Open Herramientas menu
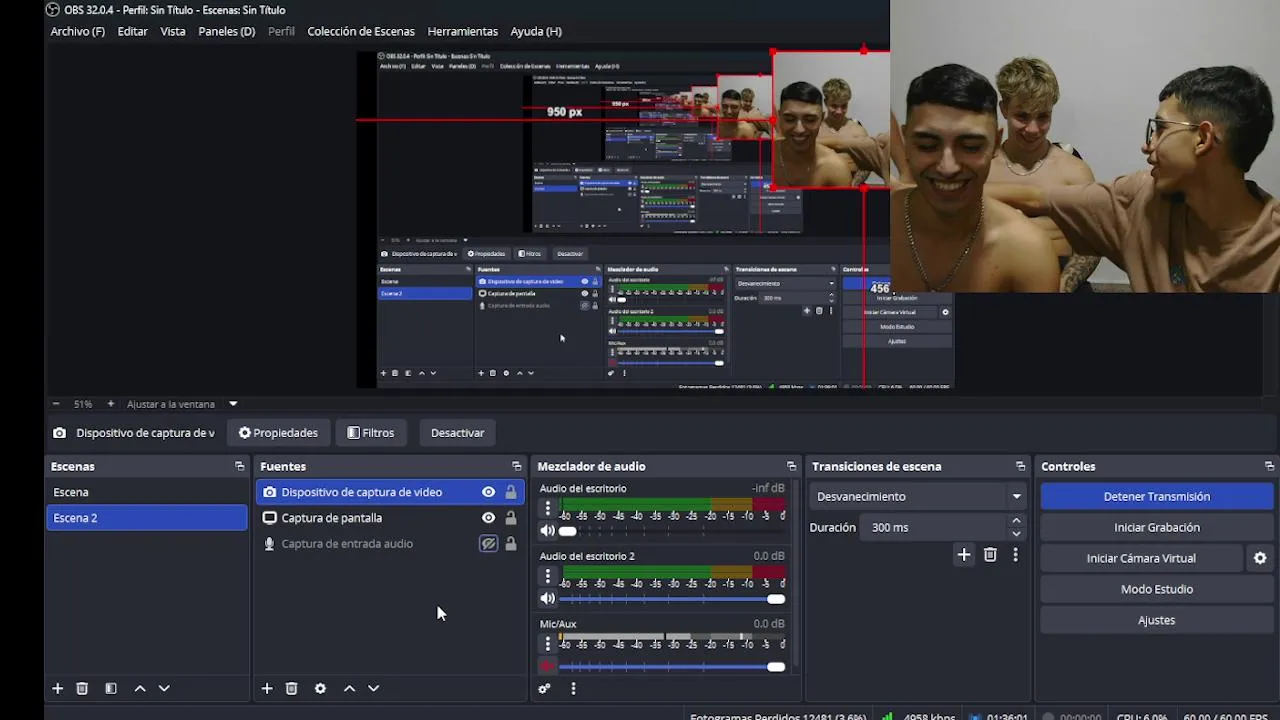This screenshot has width=1280, height=720. 462,31
